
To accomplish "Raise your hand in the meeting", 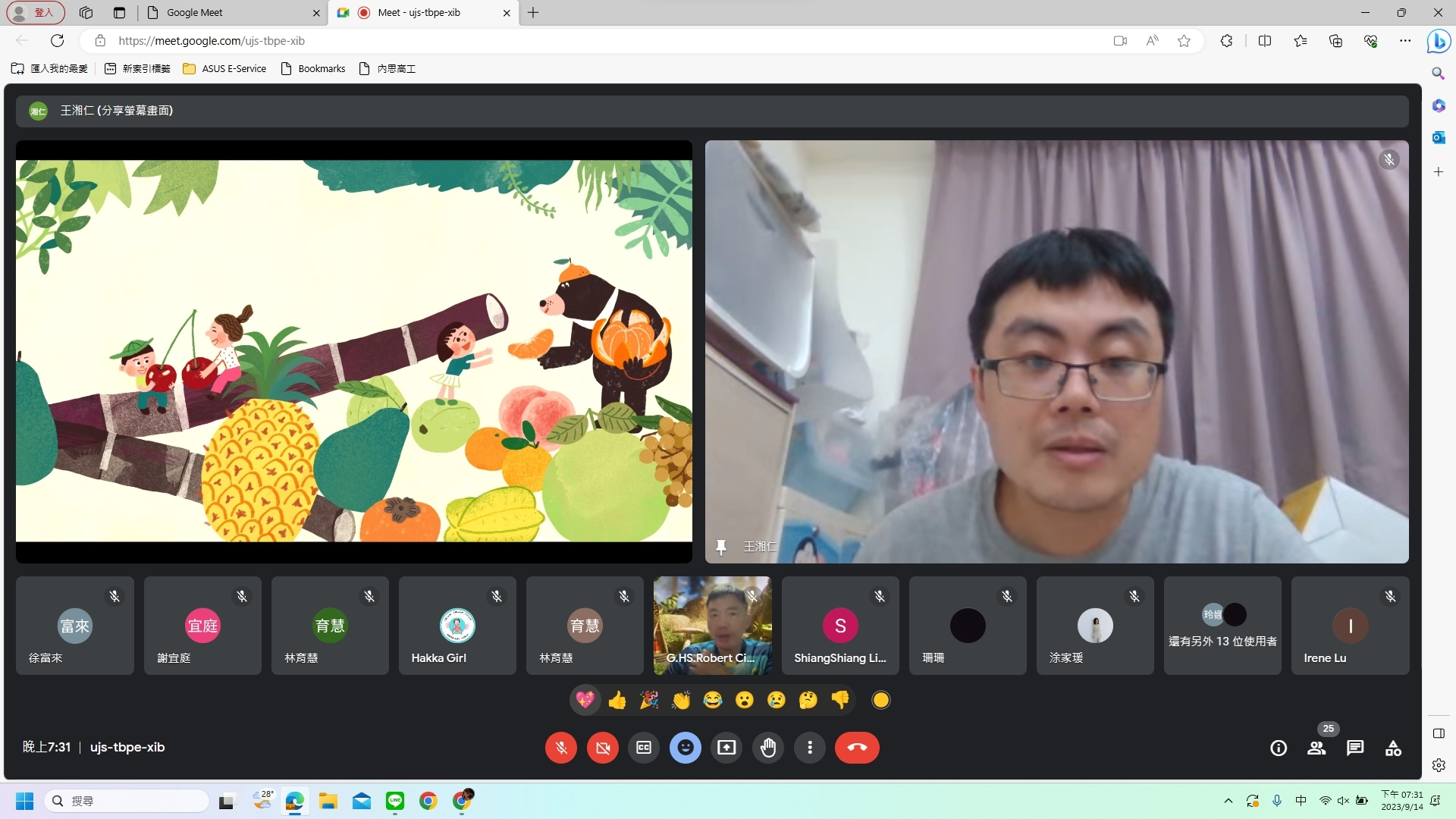I will [x=768, y=748].
